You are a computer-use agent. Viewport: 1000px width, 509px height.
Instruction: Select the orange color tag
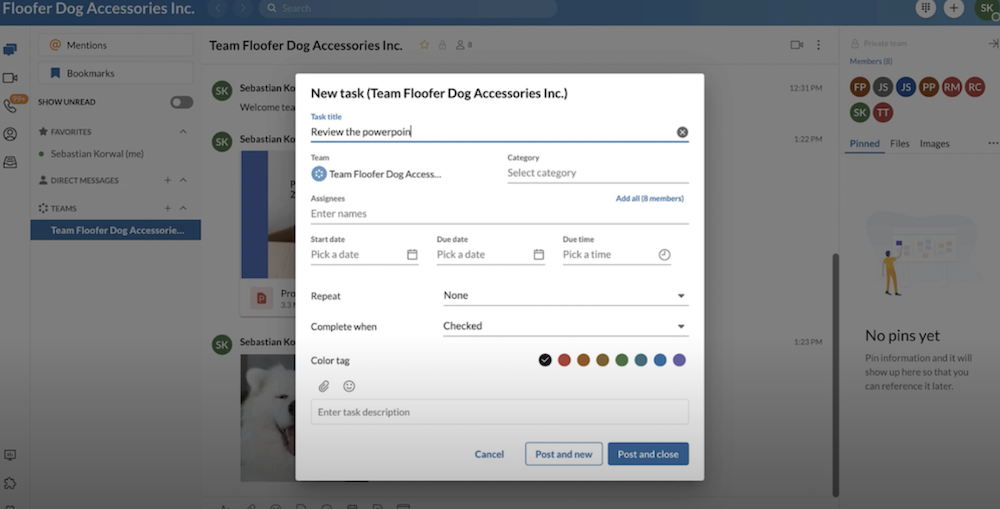584,360
